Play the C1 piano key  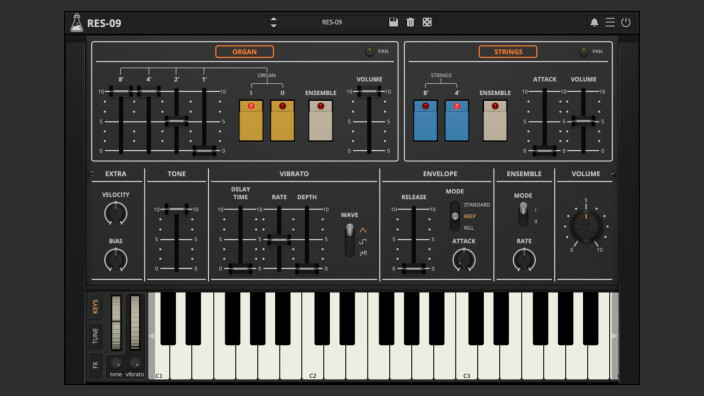click(x=162, y=361)
